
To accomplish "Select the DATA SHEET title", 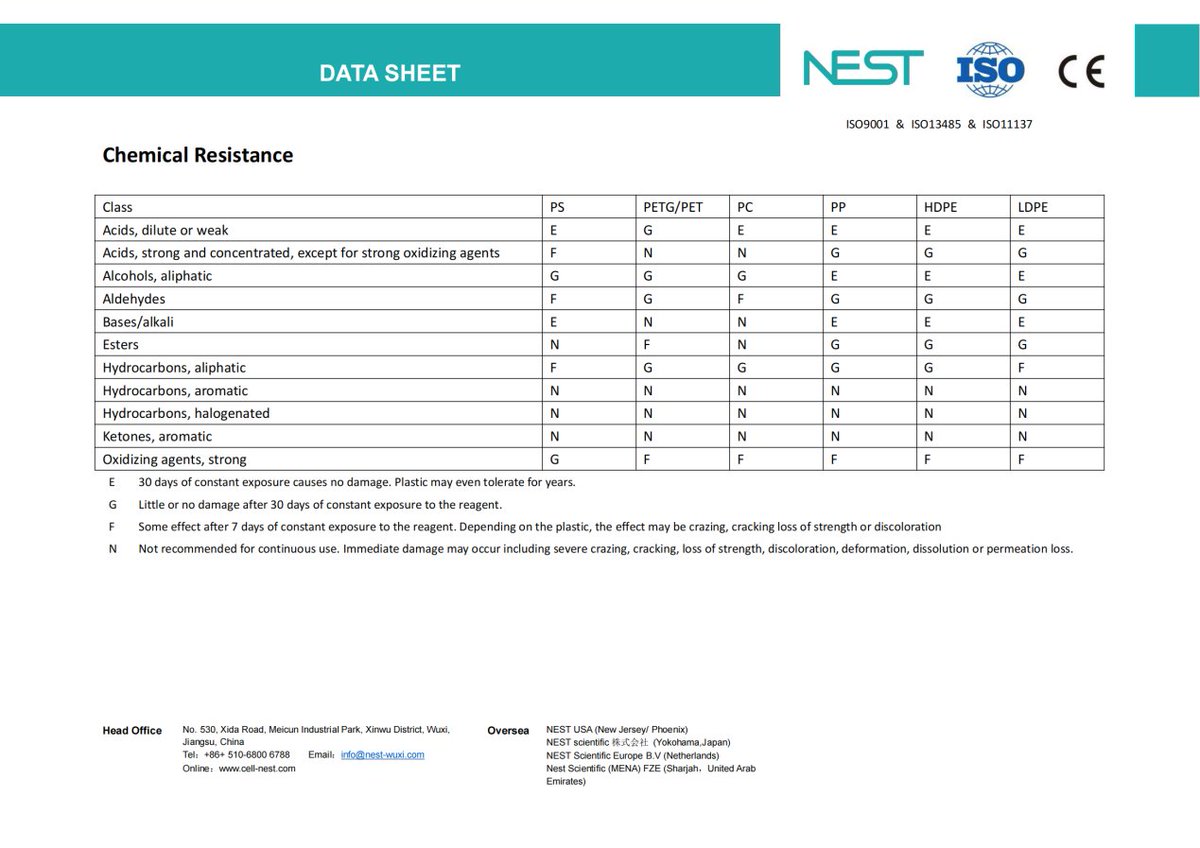I will click(389, 72).
